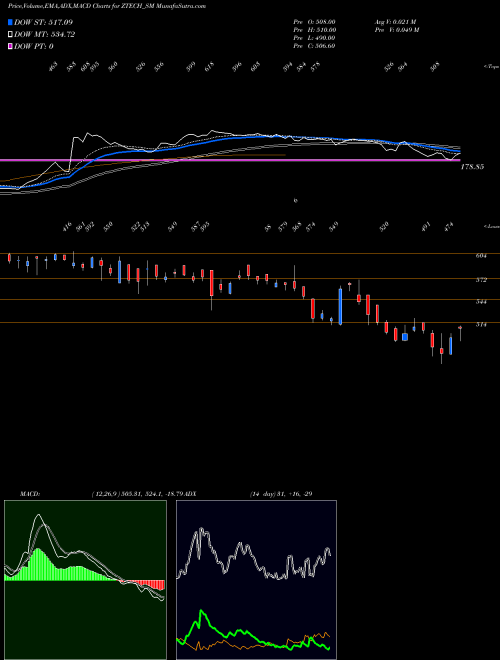Click the 178.55 price label beside EMA chart
This screenshot has width=500, height=660.
coord(472,167)
